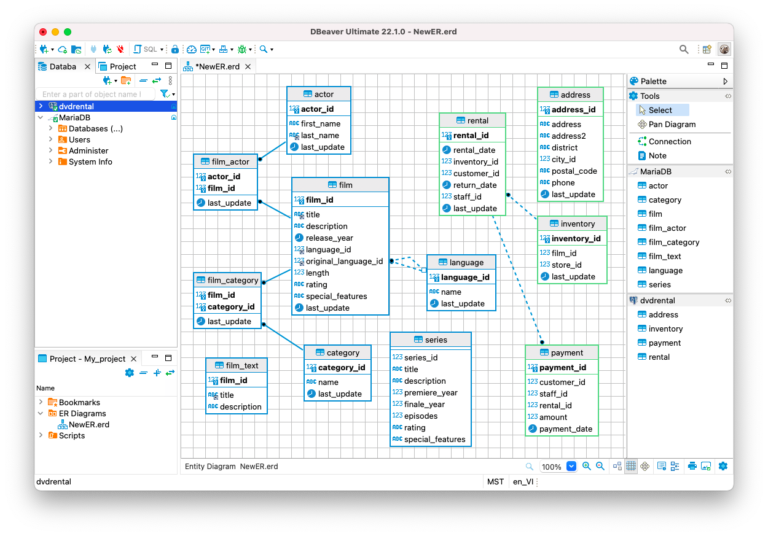The width and height of the screenshot is (768, 536).
Task: Pick the Note tool in Palette
Action: pos(652,155)
